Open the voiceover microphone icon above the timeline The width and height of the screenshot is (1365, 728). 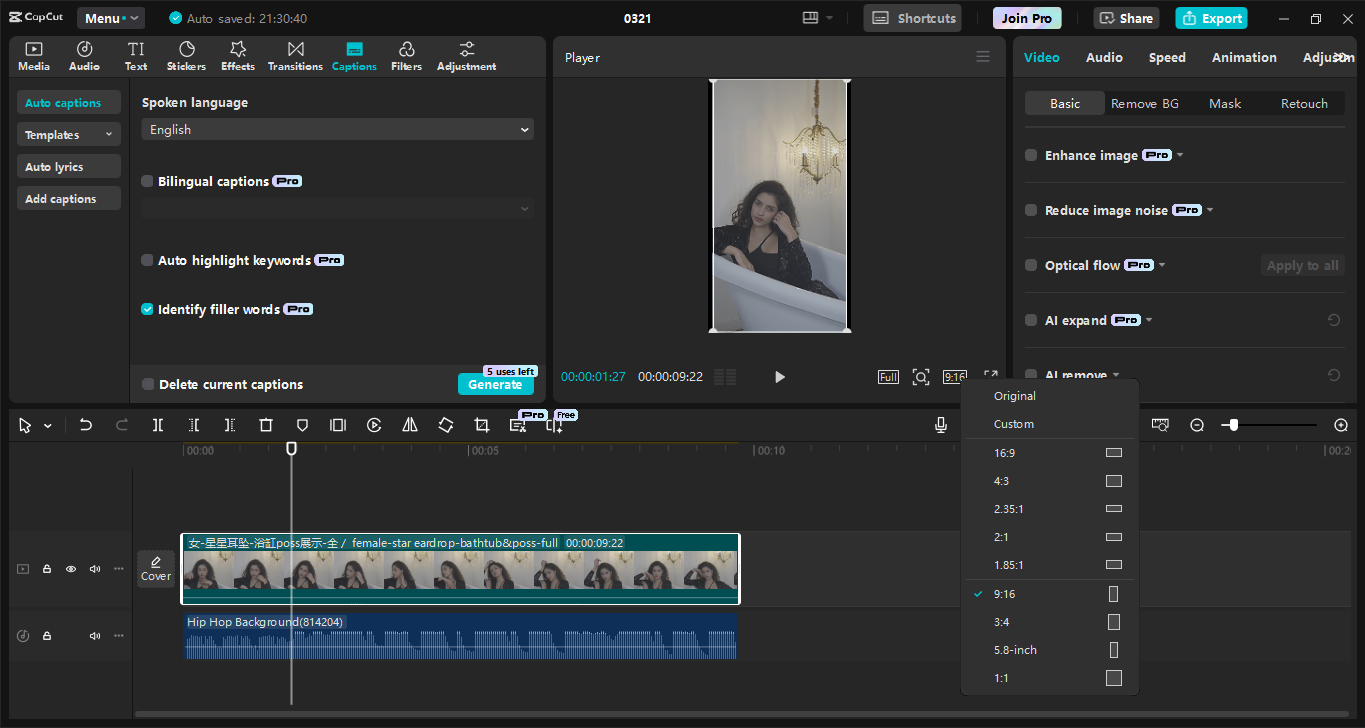(940, 424)
